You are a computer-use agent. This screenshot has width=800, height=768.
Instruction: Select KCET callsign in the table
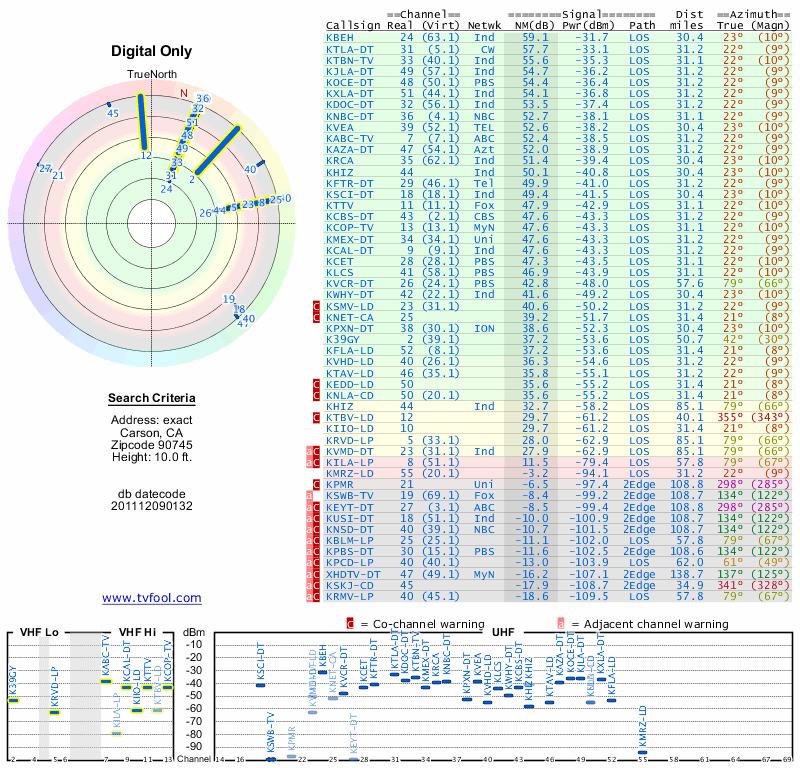click(x=340, y=261)
